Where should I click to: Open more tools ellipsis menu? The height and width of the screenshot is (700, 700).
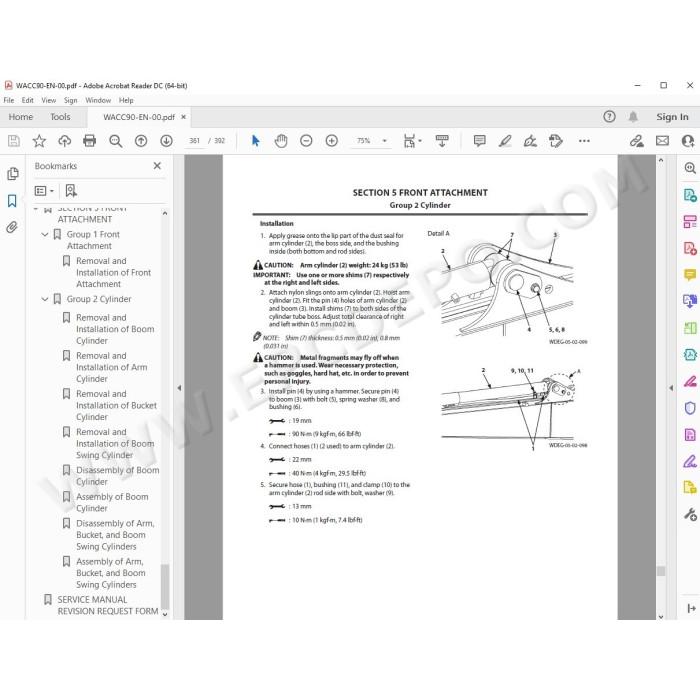click(x=584, y=141)
